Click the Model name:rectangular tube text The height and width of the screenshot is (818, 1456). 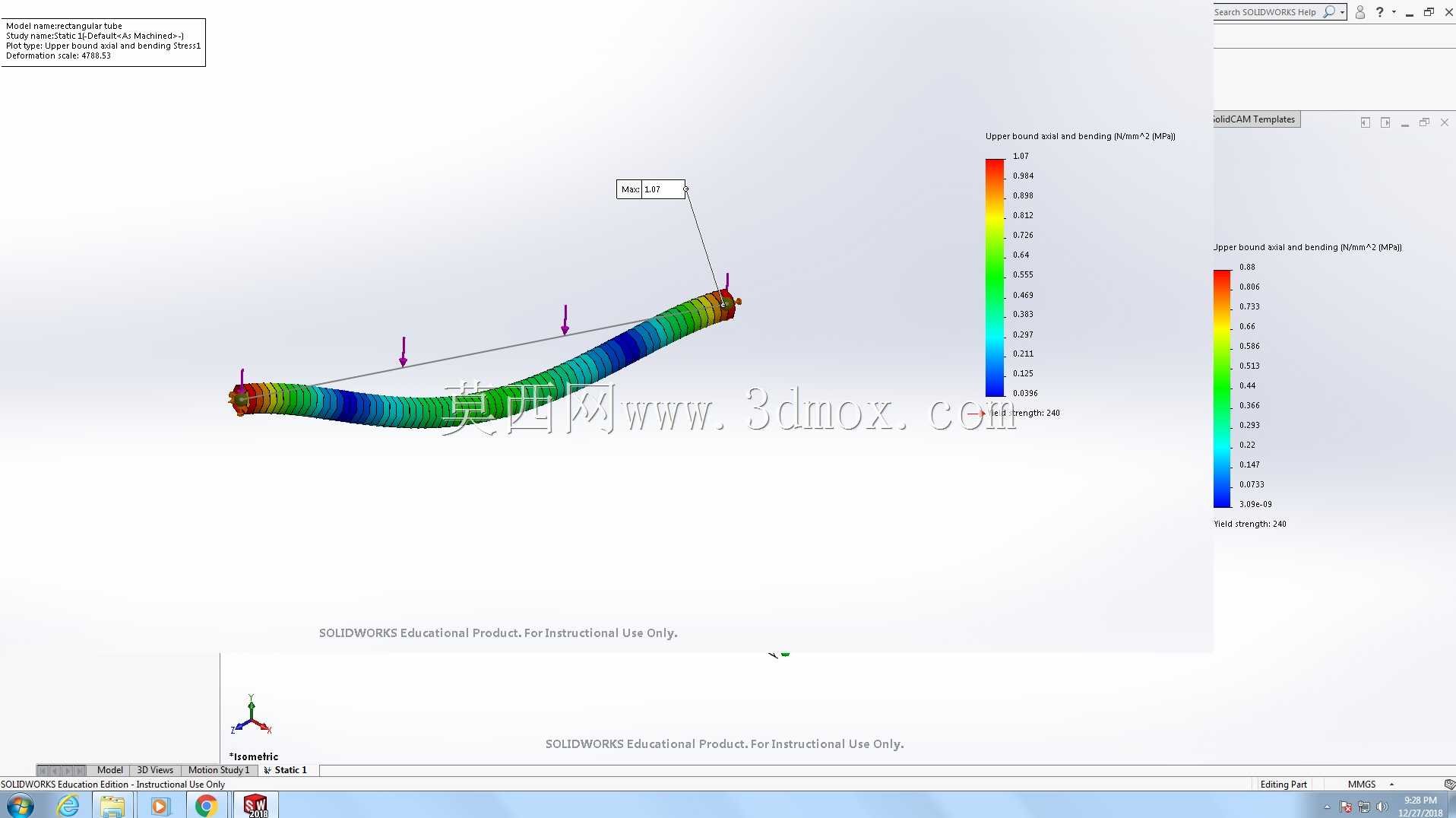tap(64, 26)
